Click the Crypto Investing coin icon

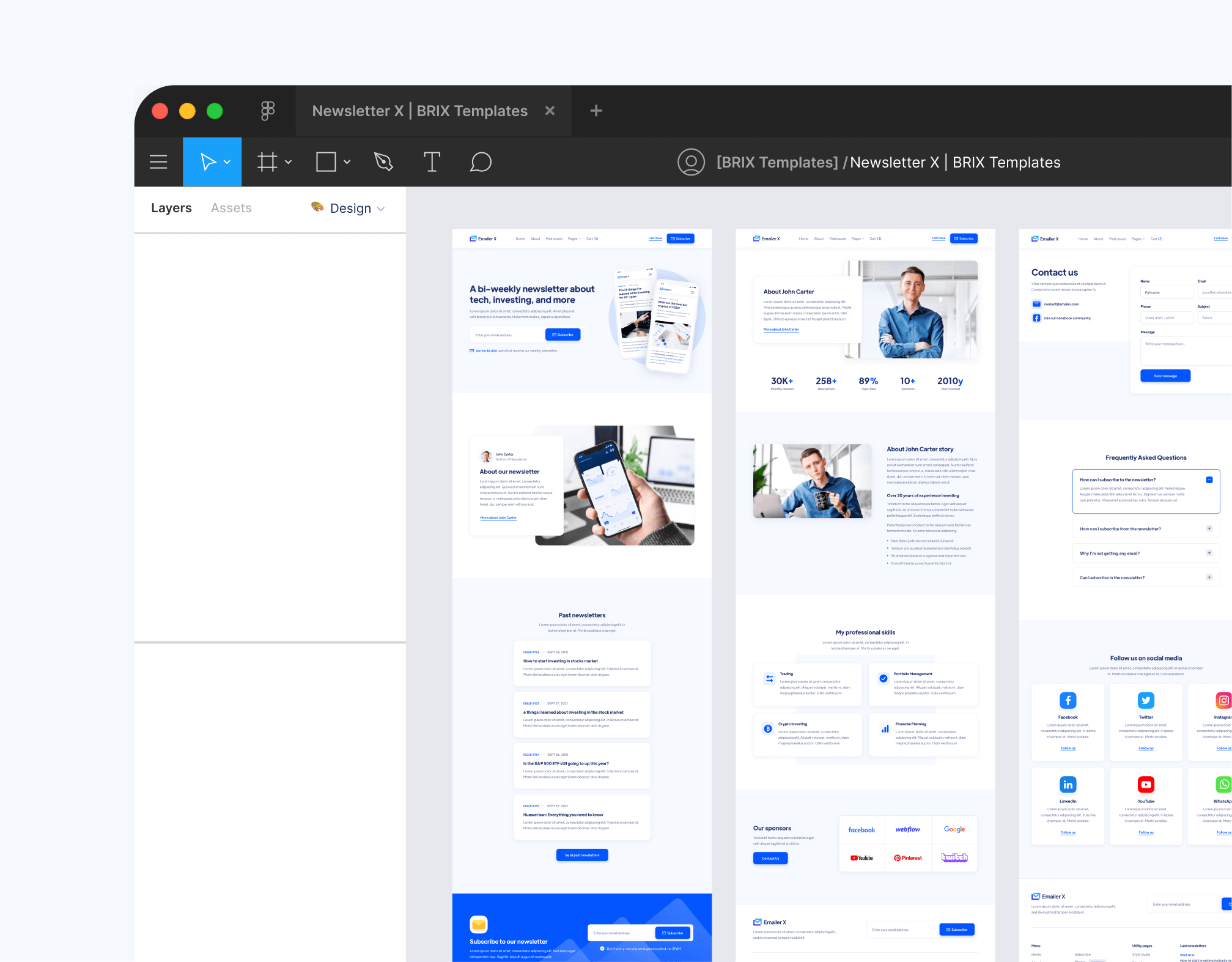tap(768, 728)
